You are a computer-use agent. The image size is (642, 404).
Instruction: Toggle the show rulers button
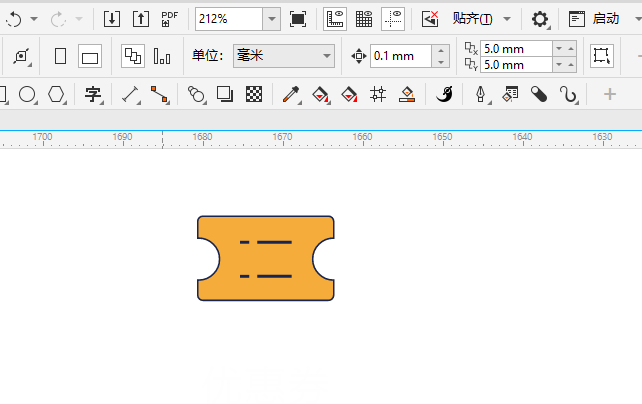click(335, 19)
